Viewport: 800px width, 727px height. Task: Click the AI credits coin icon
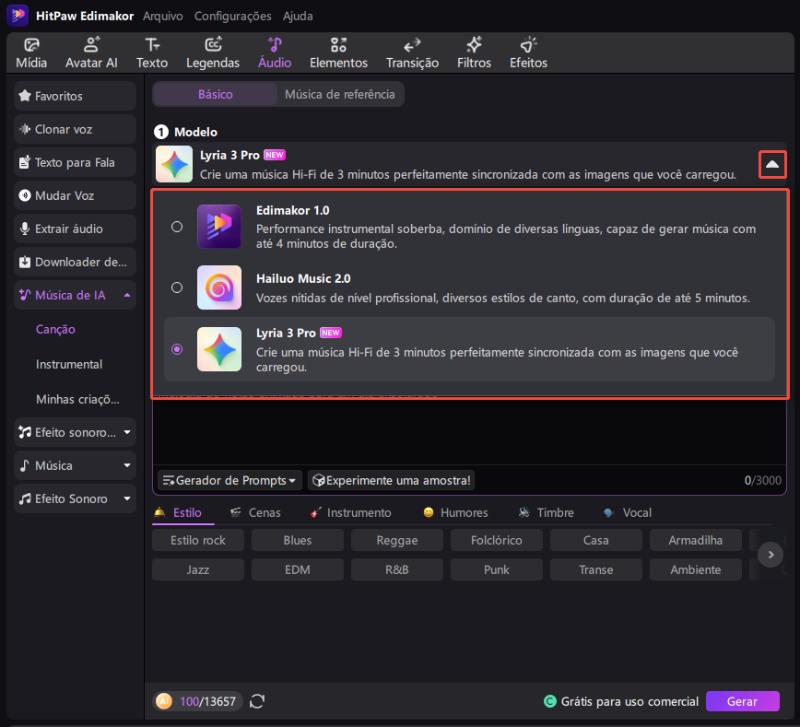pyautogui.click(x=164, y=701)
